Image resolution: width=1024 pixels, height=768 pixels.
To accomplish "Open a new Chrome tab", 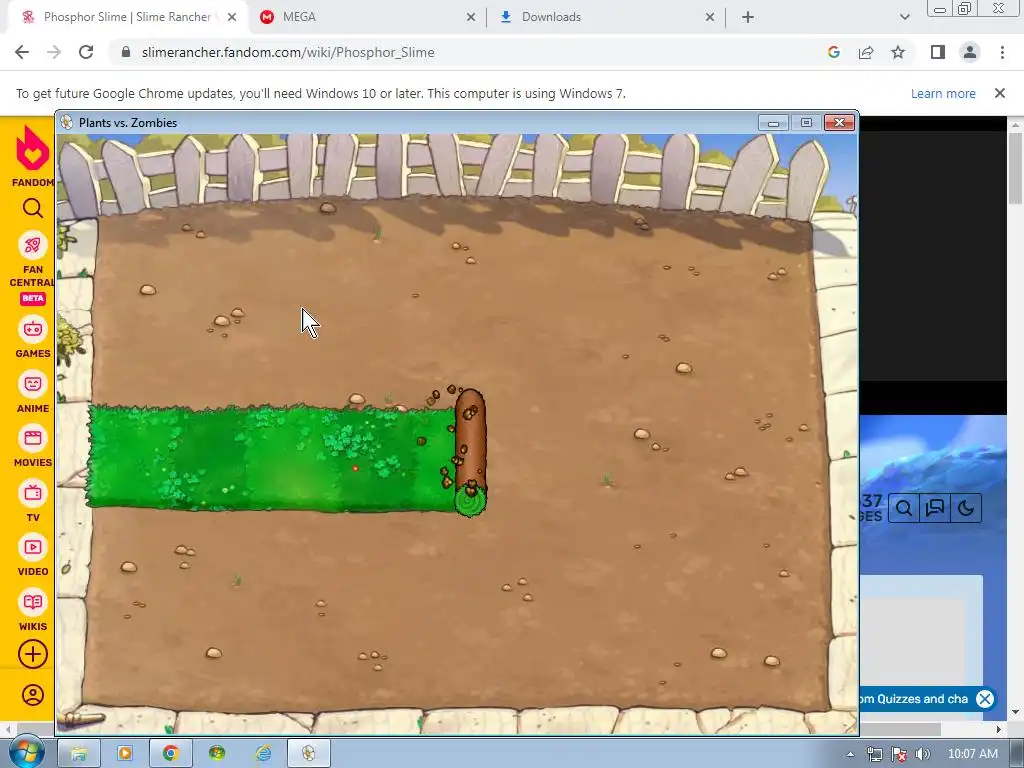I will (x=748, y=17).
